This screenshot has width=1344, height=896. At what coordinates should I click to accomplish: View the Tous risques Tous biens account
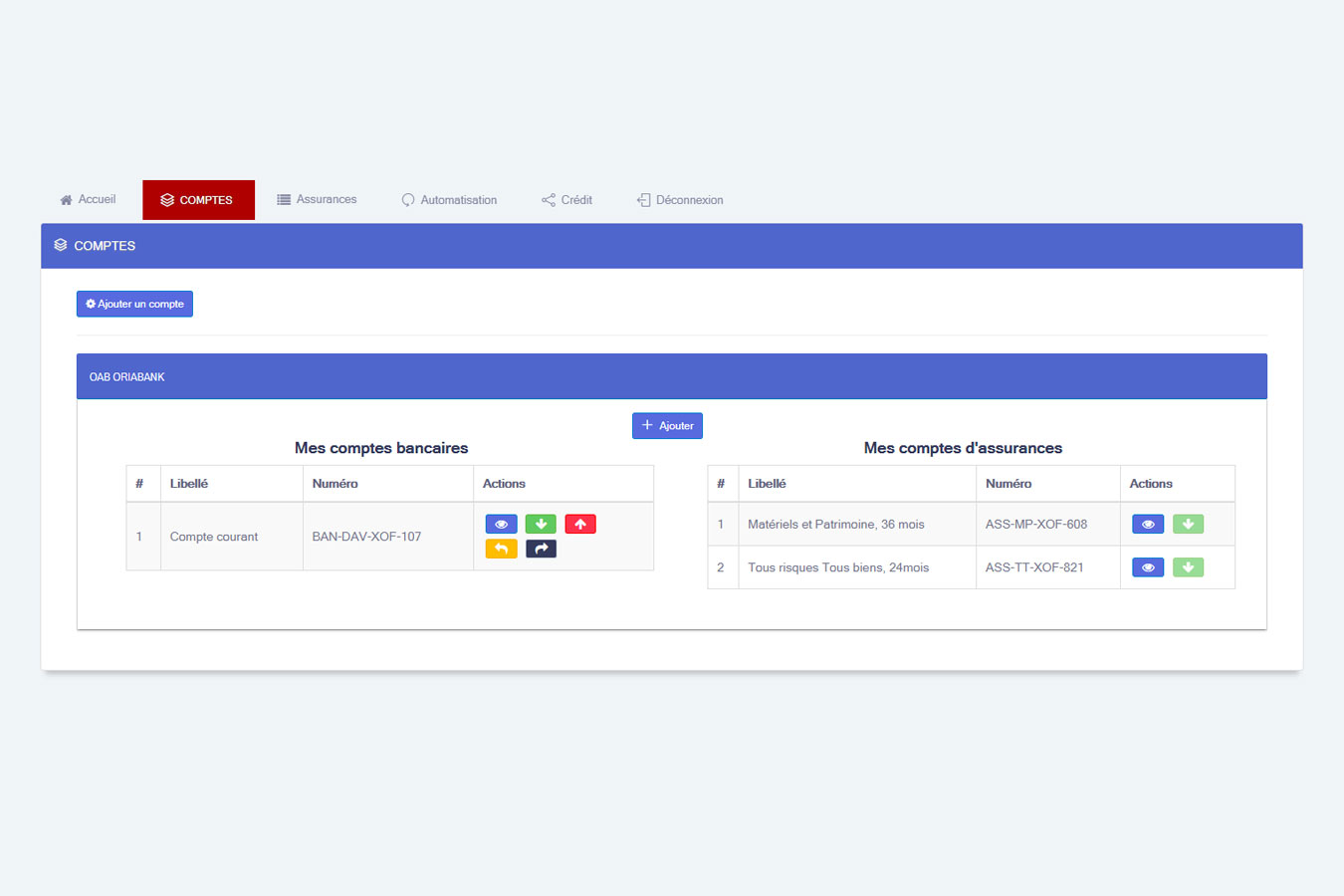(1148, 567)
